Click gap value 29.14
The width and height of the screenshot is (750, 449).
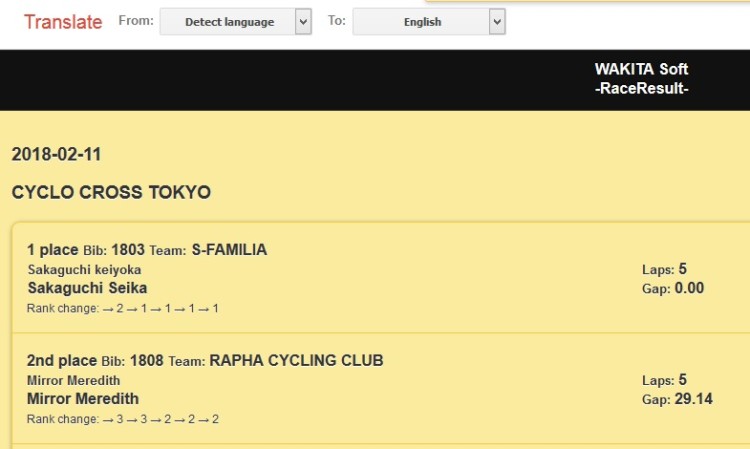click(694, 399)
